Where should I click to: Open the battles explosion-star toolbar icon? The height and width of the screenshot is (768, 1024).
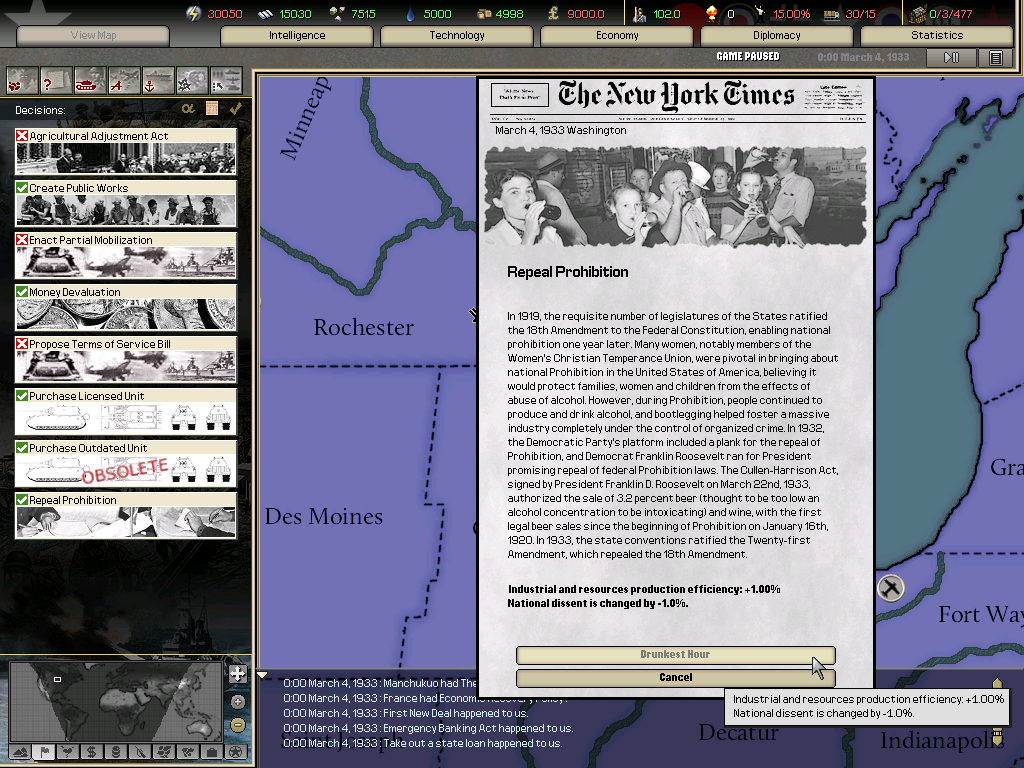click(x=192, y=82)
